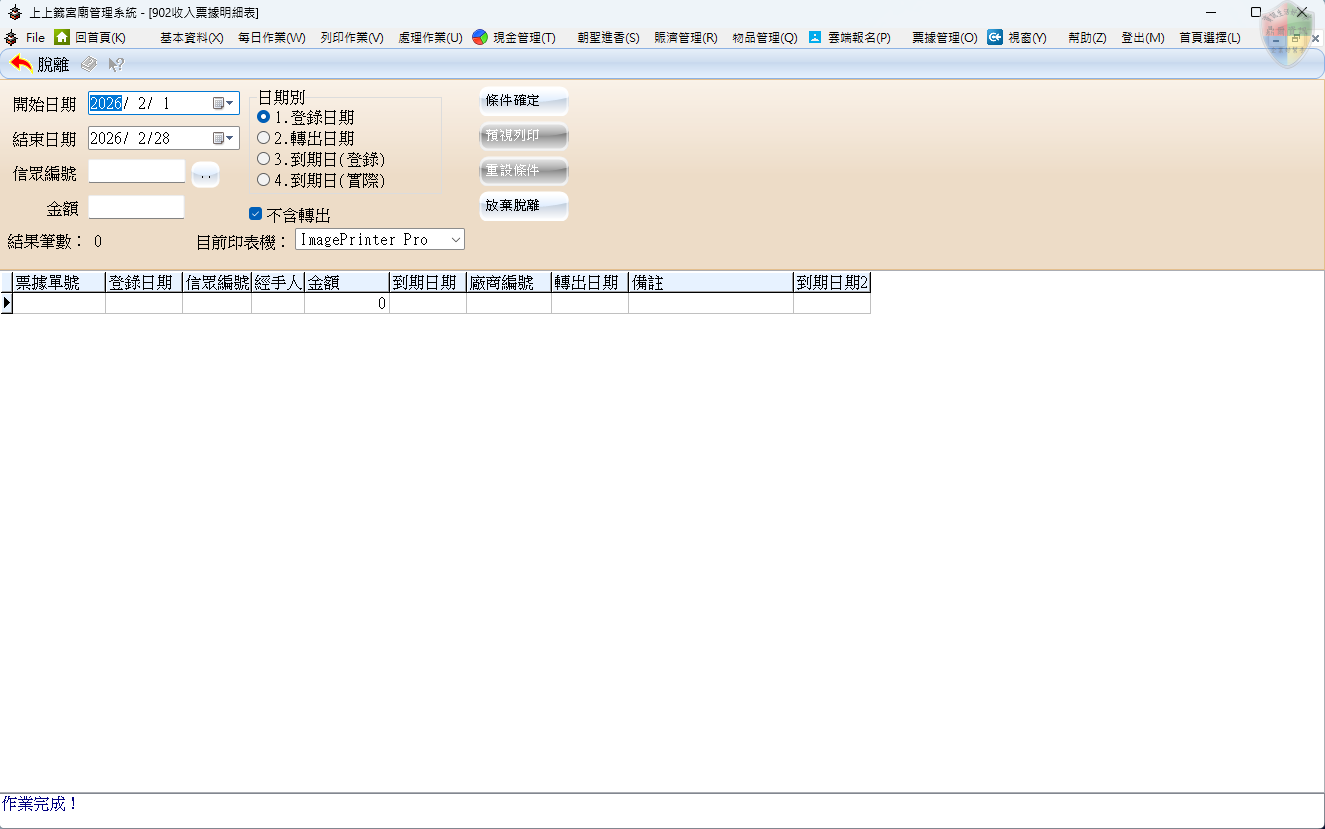The width and height of the screenshot is (1325, 829).
Task: Click the blue arrow icon beside 視窗
Action: pyautogui.click(x=995, y=37)
